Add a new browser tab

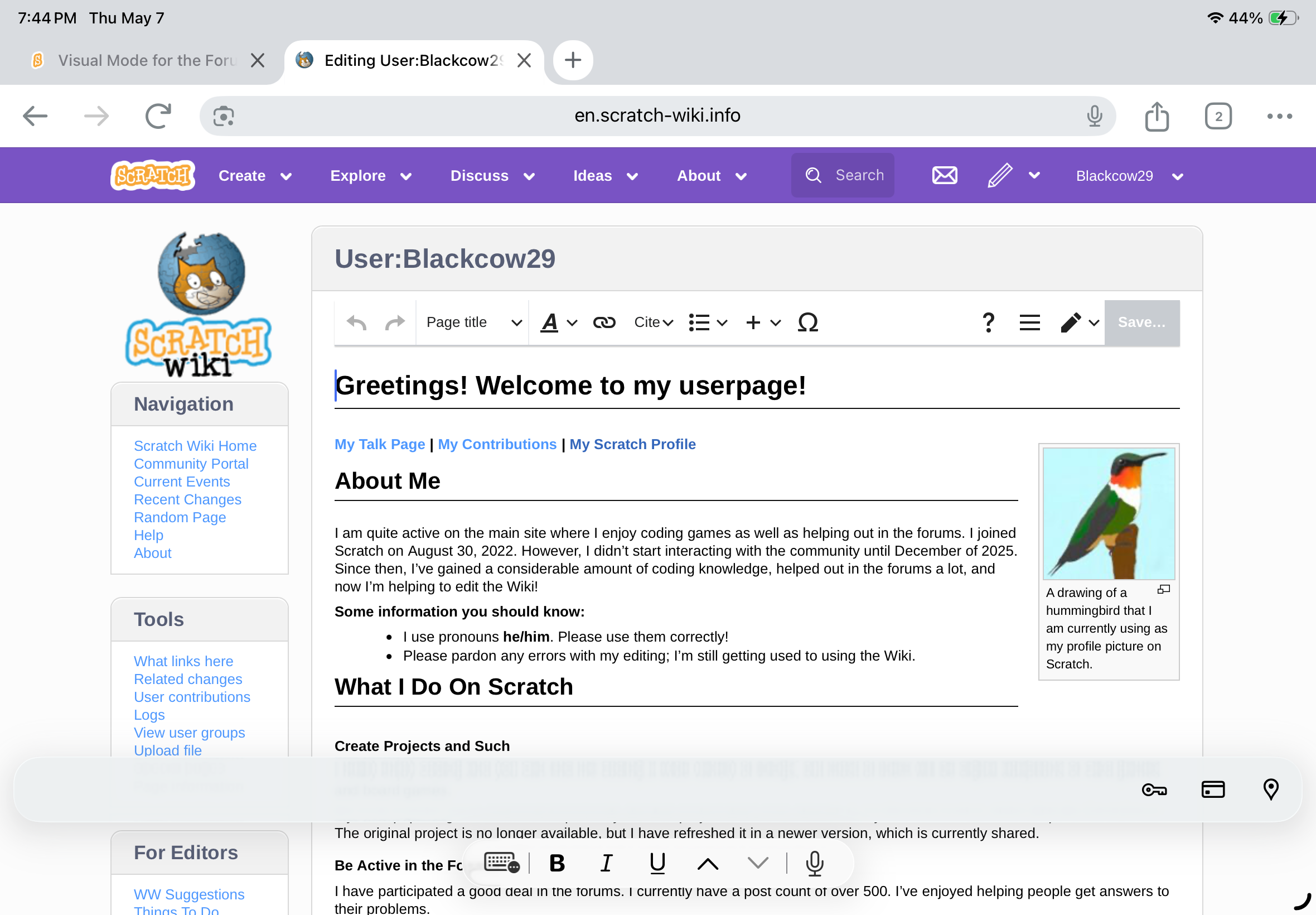(x=573, y=60)
